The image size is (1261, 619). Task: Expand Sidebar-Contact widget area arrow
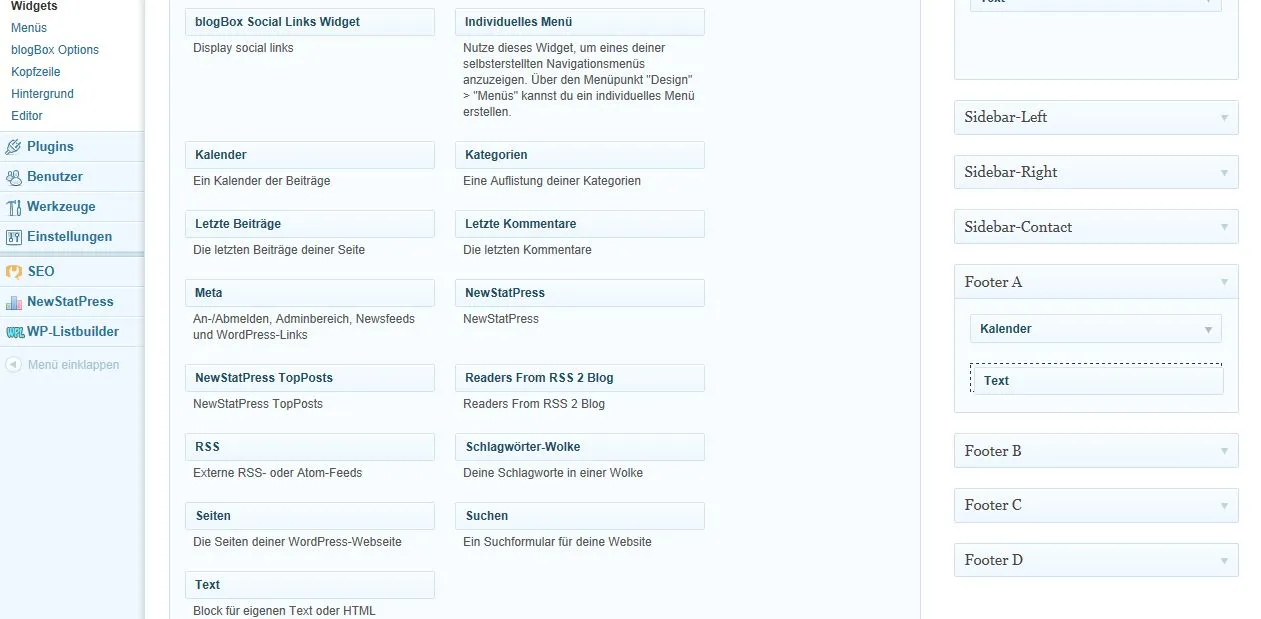1224,227
